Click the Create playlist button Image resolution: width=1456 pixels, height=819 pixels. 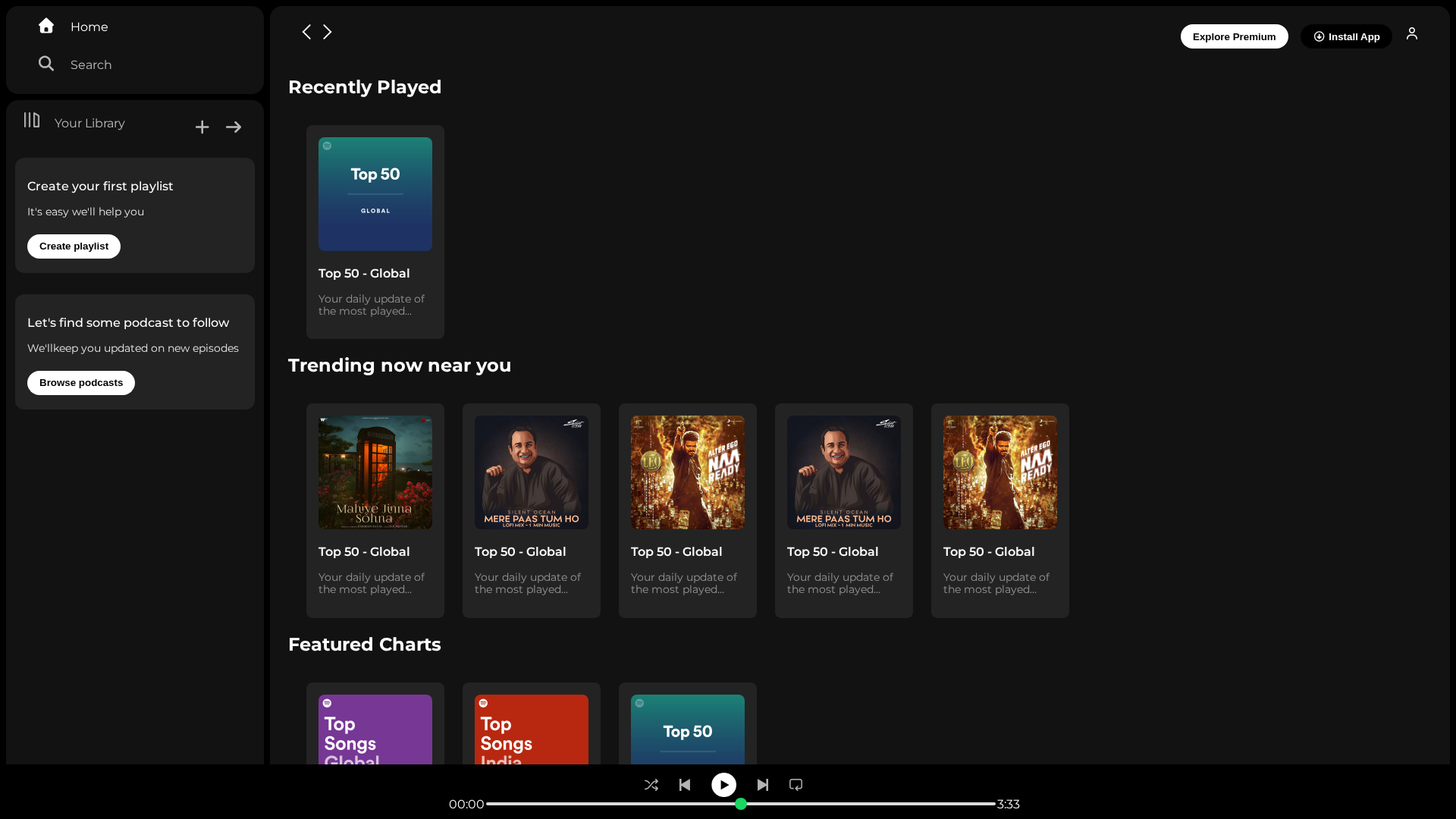pos(74,246)
